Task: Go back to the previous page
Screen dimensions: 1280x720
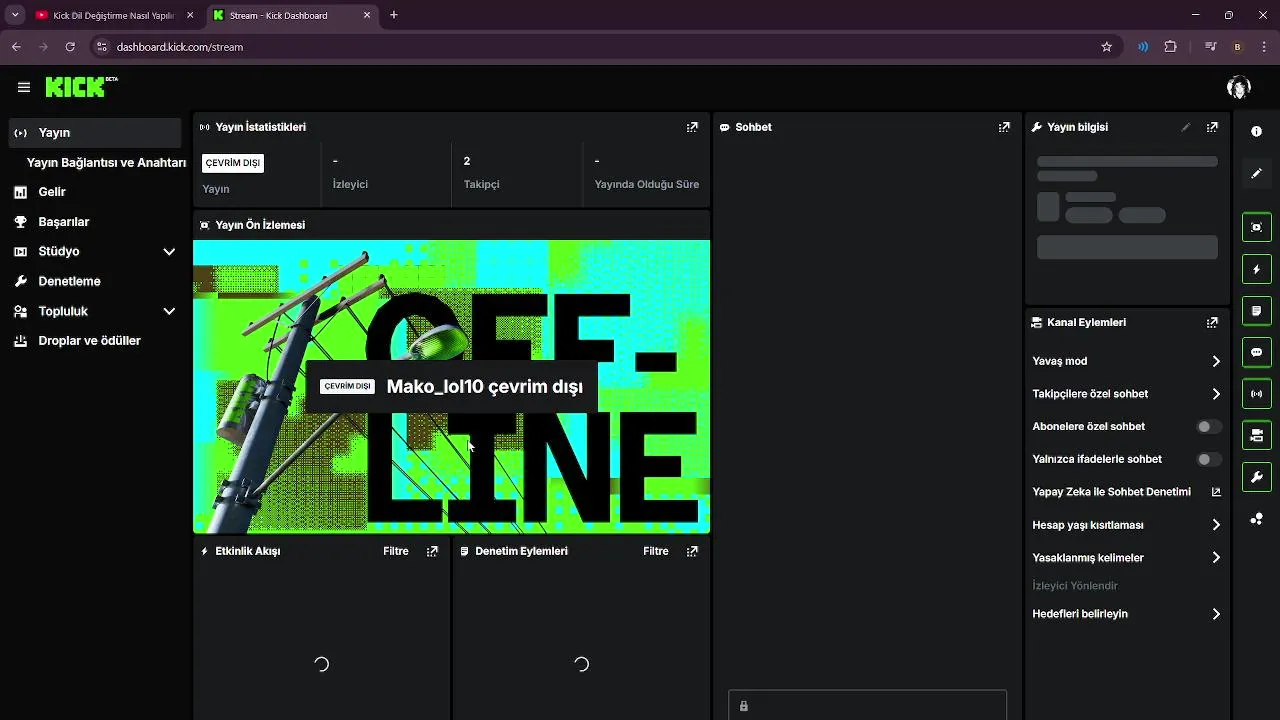Action: pyautogui.click(x=16, y=47)
